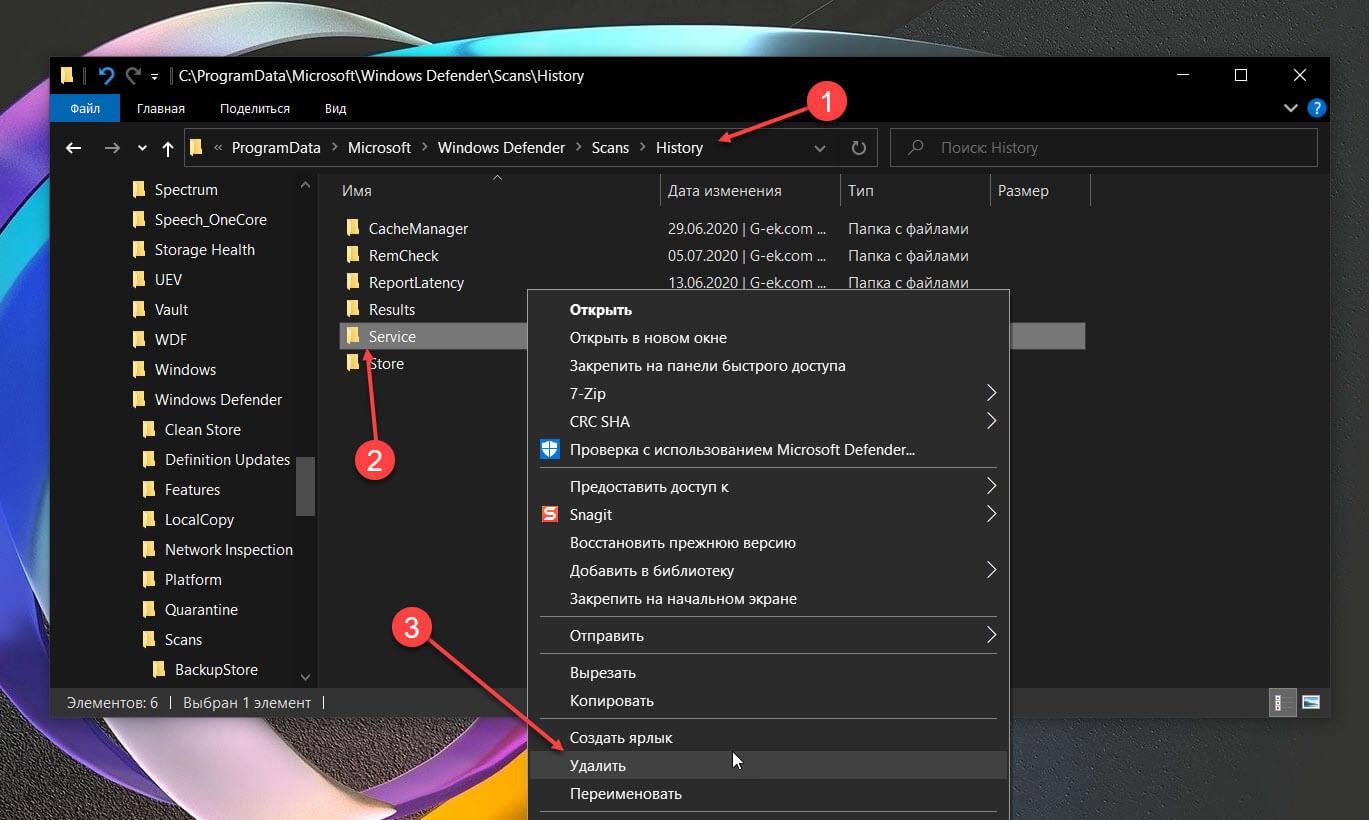1369x820 pixels.
Task: Switch to large icons view in status bar
Action: point(1311,702)
